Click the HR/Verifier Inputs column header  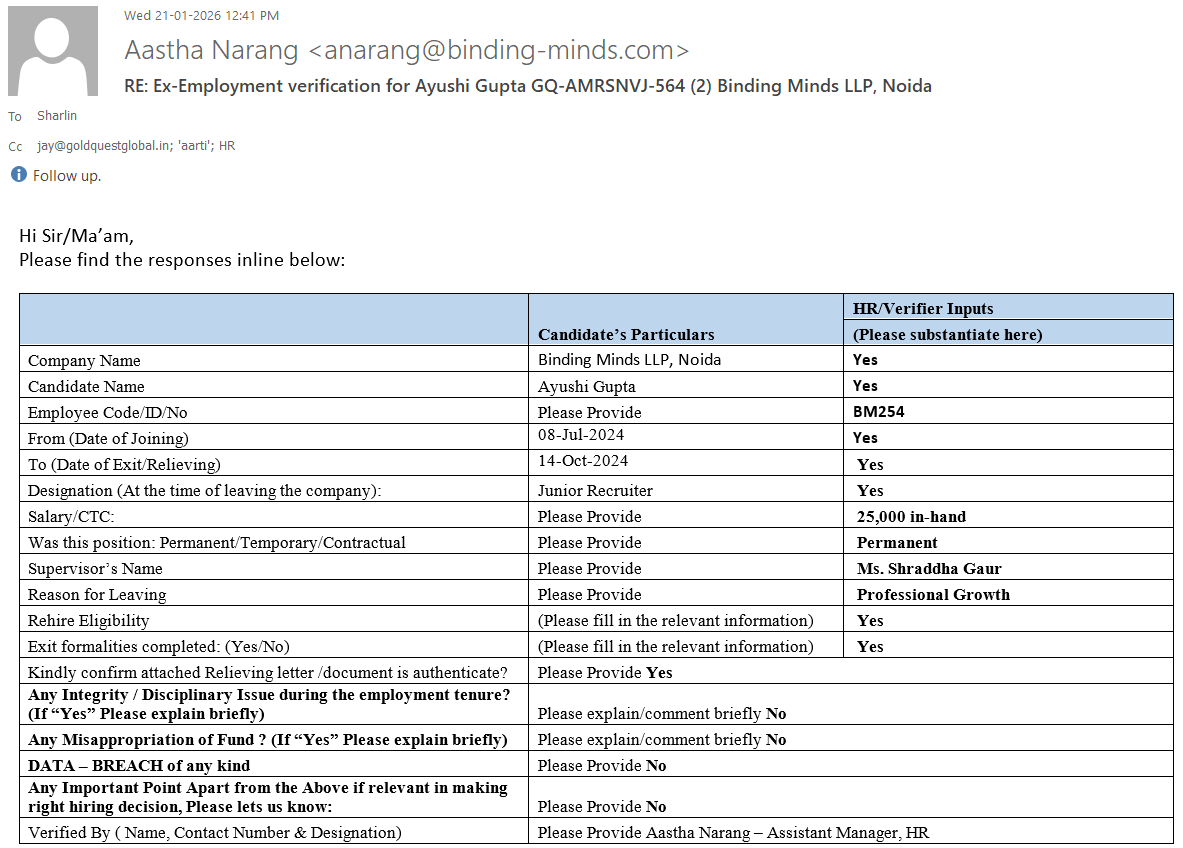coord(923,309)
